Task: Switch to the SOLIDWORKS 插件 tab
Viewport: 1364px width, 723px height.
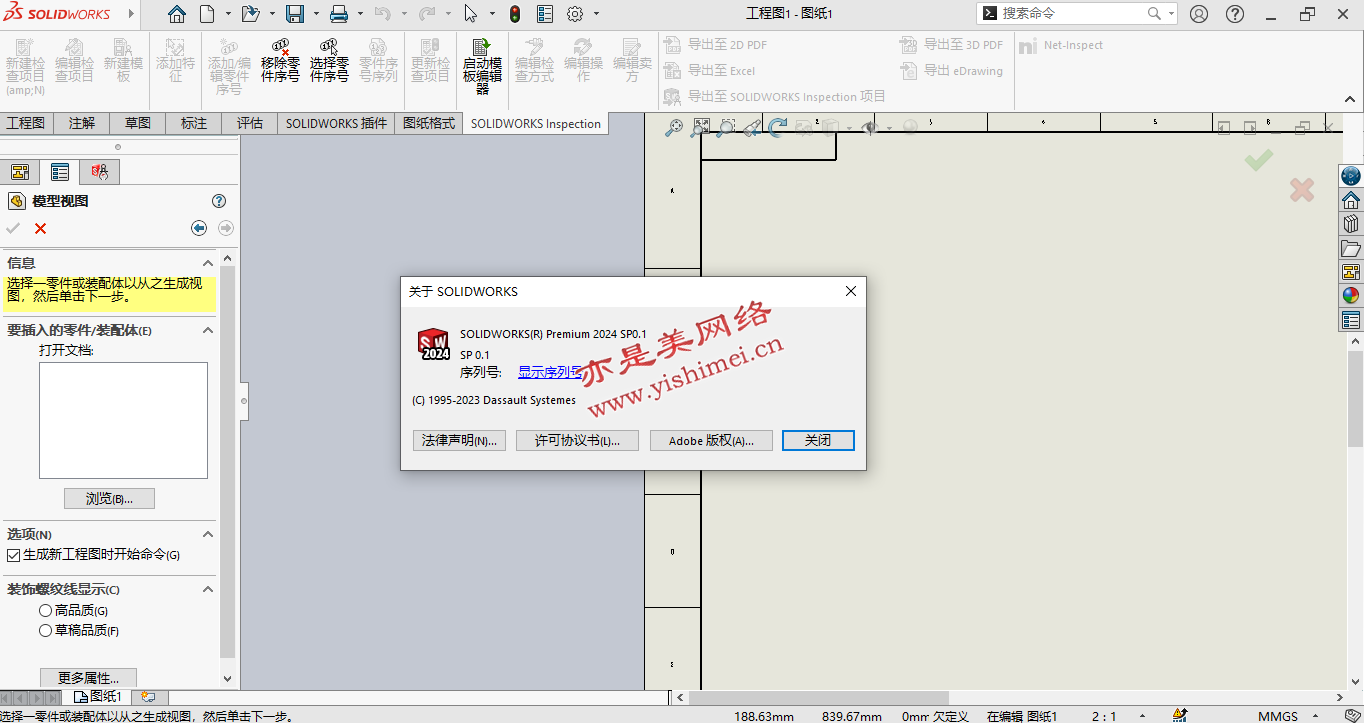Action: 336,123
